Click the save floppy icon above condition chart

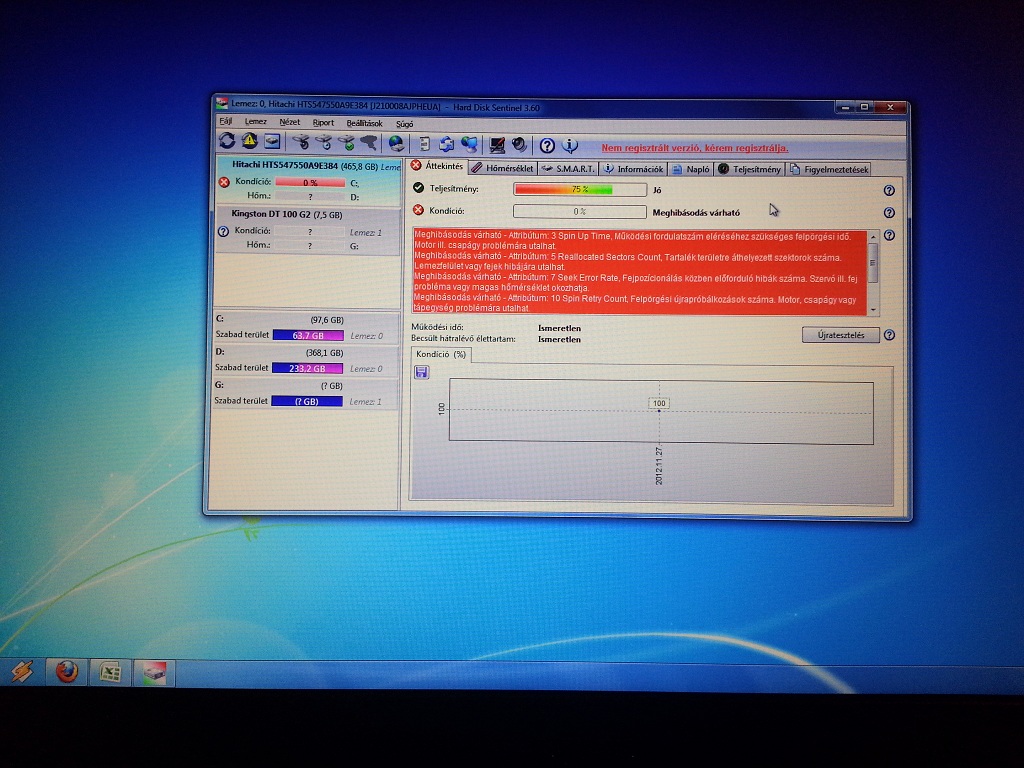point(422,372)
